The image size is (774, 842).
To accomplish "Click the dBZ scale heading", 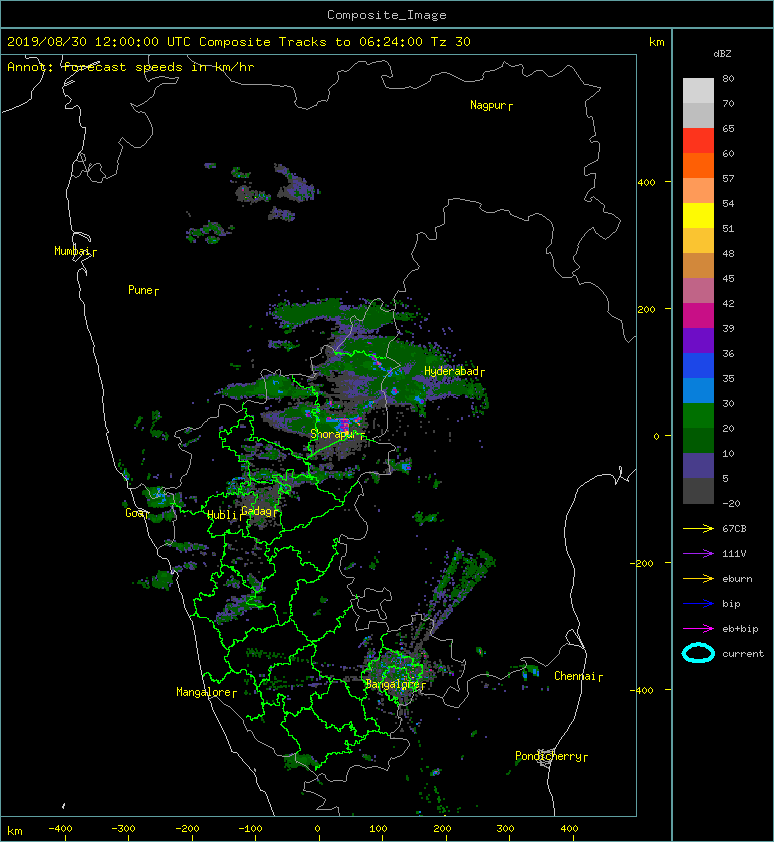I will click(x=722, y=54).
